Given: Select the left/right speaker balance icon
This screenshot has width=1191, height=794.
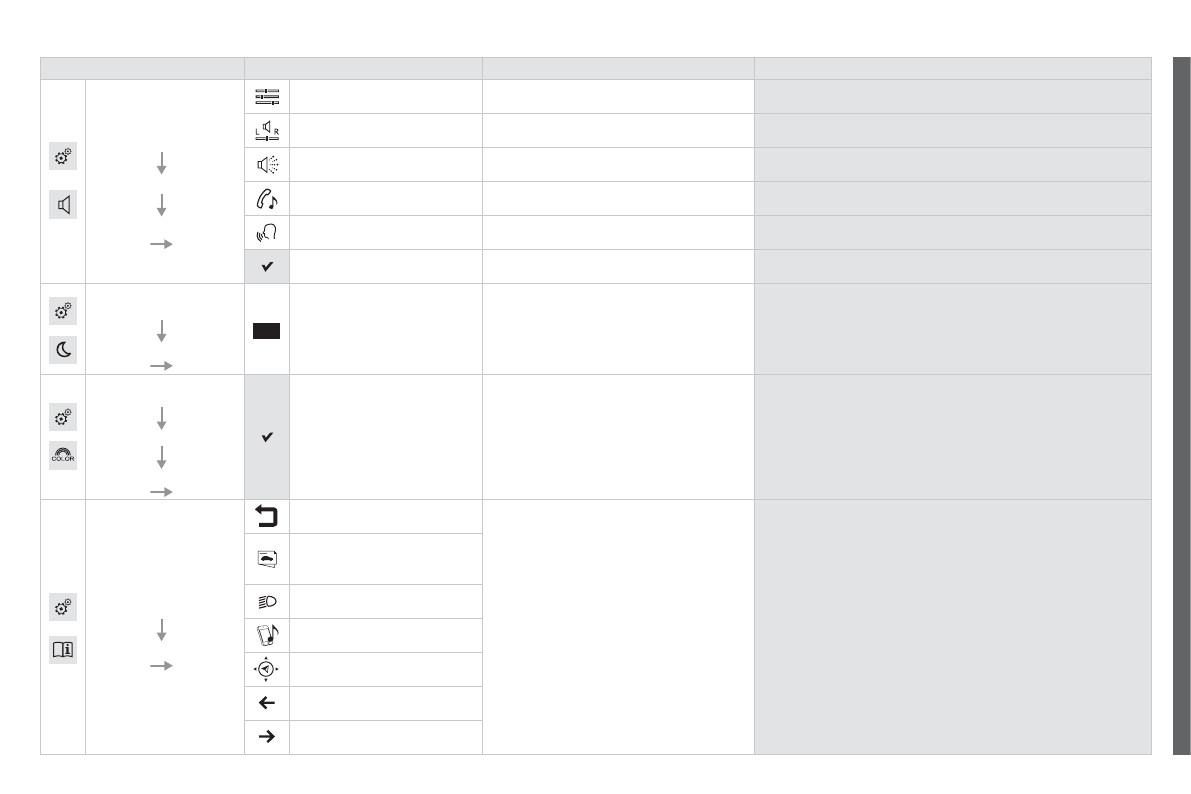Looking at the screenshot, I should 267,131.
